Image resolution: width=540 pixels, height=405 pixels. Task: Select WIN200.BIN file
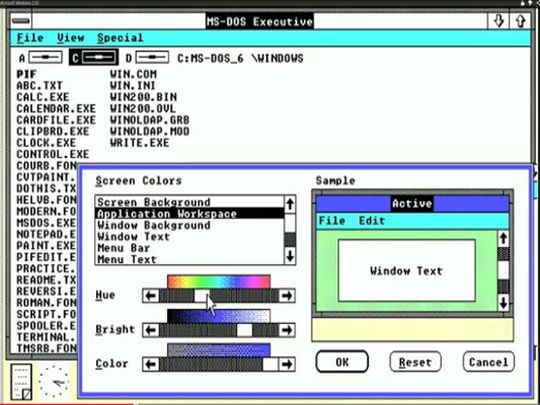[x=143, y=97]
